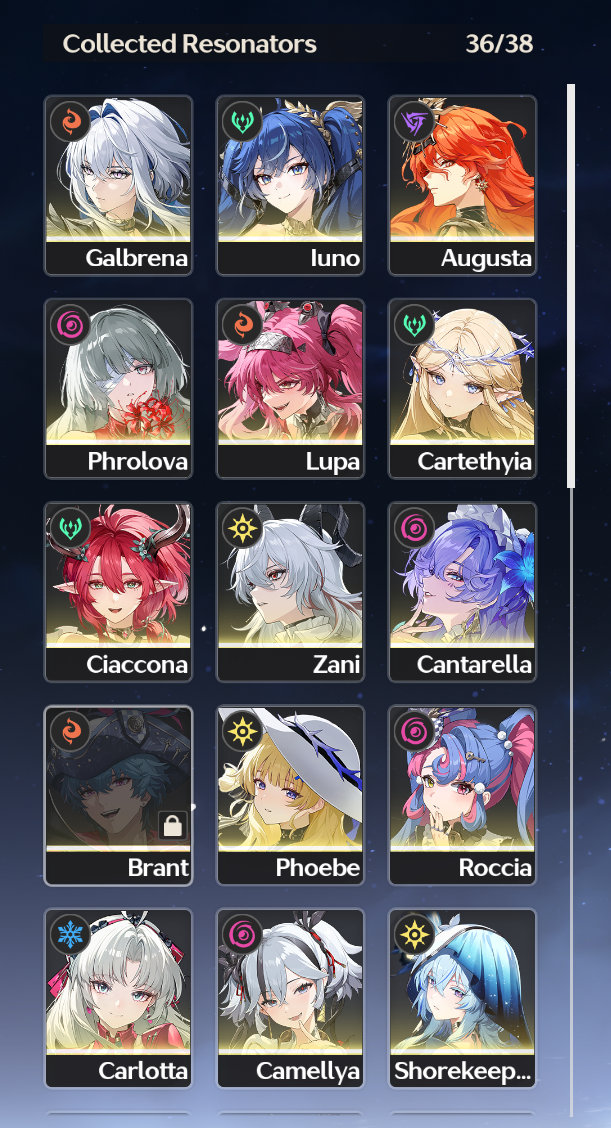Viewport: 611px width, 1128px height.
Task: Open Phoebe's resonator card
Action: pos(291,796)
